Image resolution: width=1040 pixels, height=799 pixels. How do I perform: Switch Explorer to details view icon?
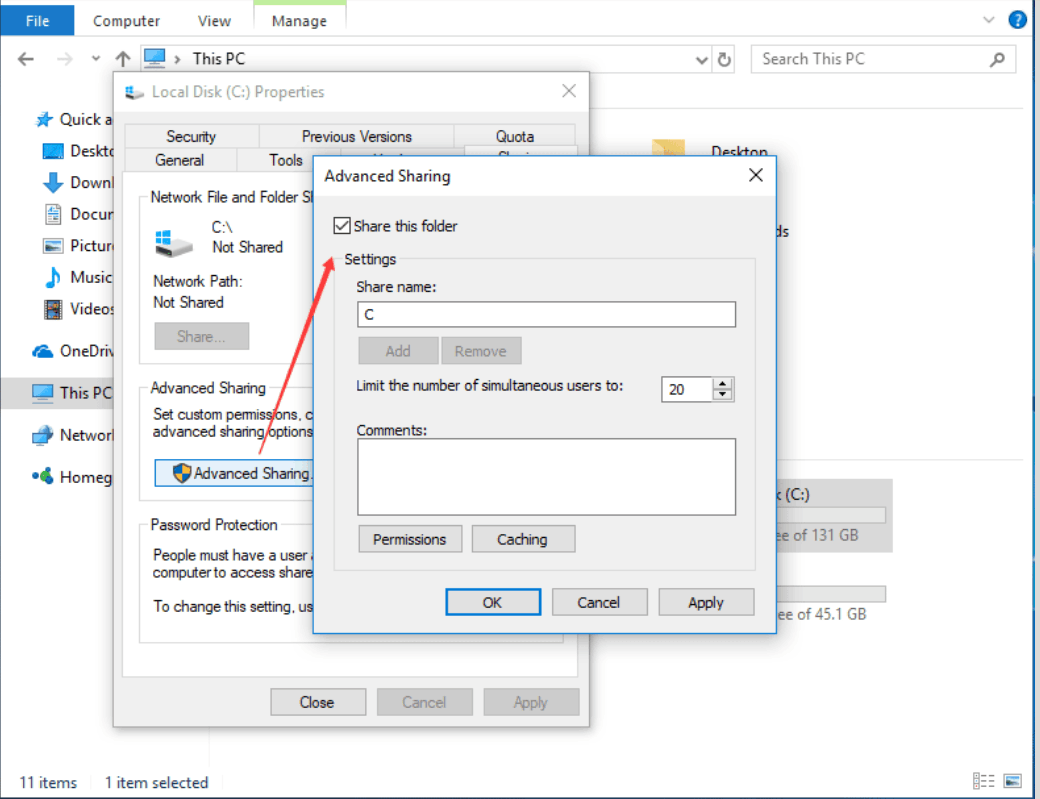(x=984, y=781)
